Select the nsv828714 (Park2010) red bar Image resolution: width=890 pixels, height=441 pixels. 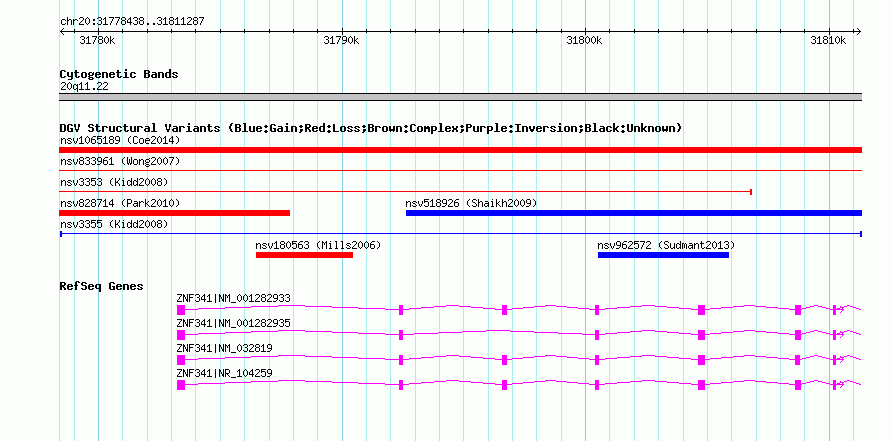174,213
